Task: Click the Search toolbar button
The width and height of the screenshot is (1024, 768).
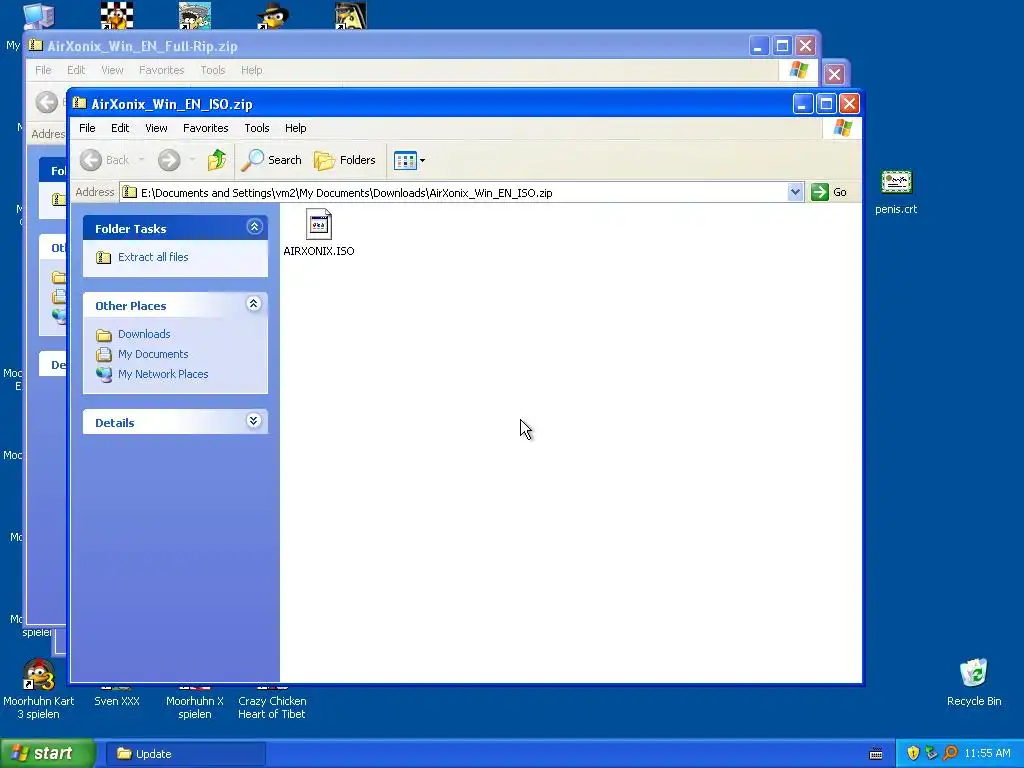Action: 271,160
